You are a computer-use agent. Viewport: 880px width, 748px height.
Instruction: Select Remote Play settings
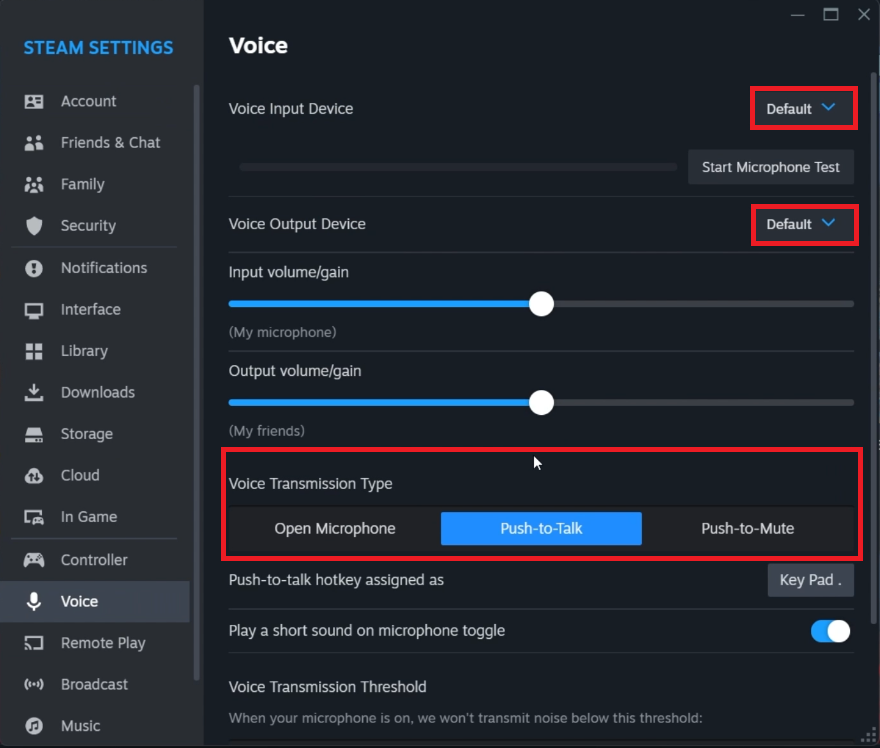point(103,643)
